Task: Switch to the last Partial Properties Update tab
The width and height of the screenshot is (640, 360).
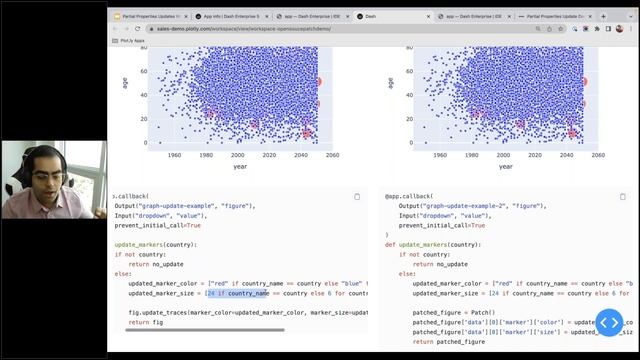Action: pyautogui.click(x=555, y=16)
